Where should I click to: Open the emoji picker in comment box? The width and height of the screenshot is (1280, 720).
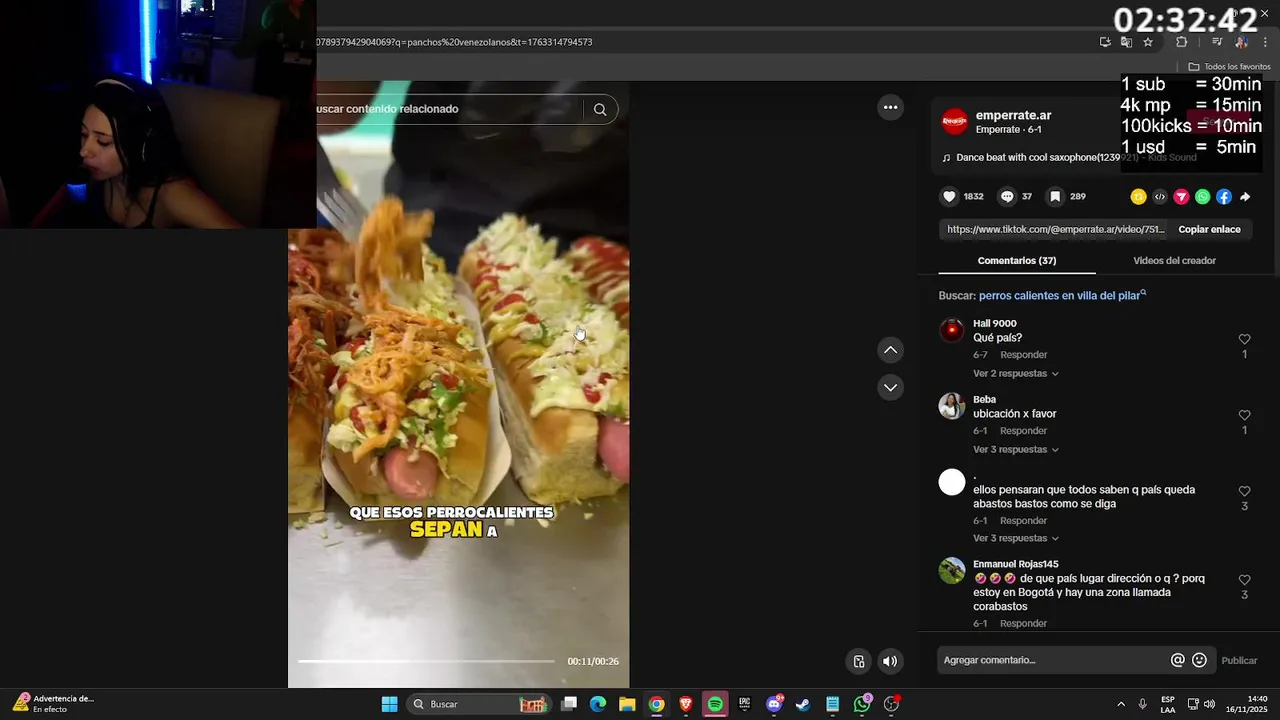coord(1199,660)
